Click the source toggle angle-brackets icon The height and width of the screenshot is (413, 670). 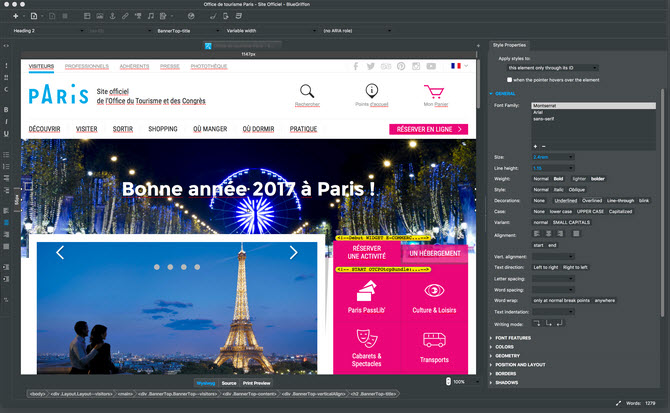[6, 46]
